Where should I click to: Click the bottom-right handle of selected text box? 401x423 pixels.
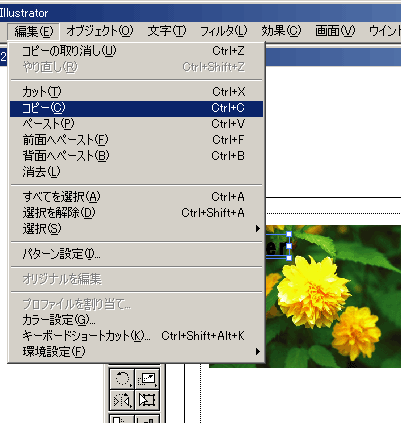tap(289, 258)
